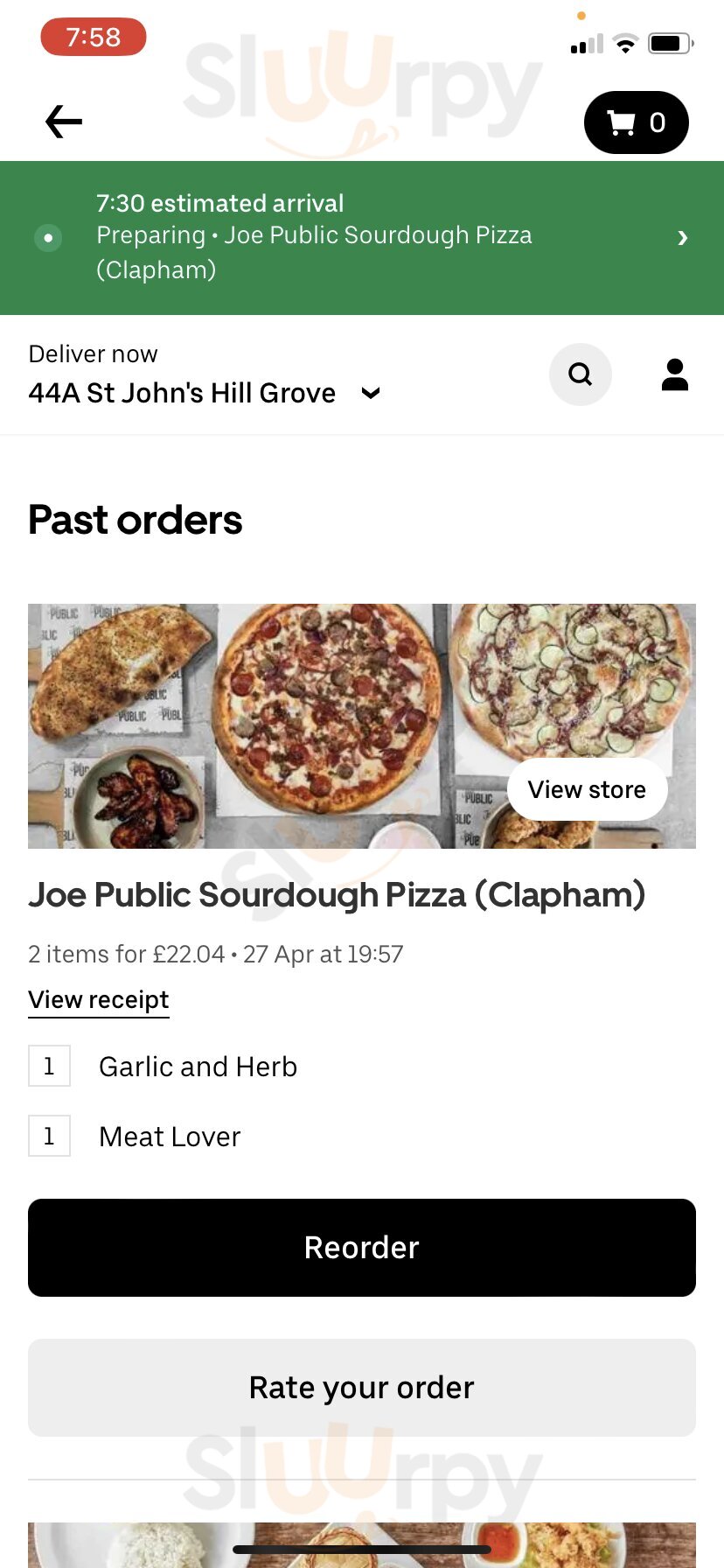This screenshot has height=1568, width=724.
Task: Tap Rate your order button
Action: click(362, 1388)
